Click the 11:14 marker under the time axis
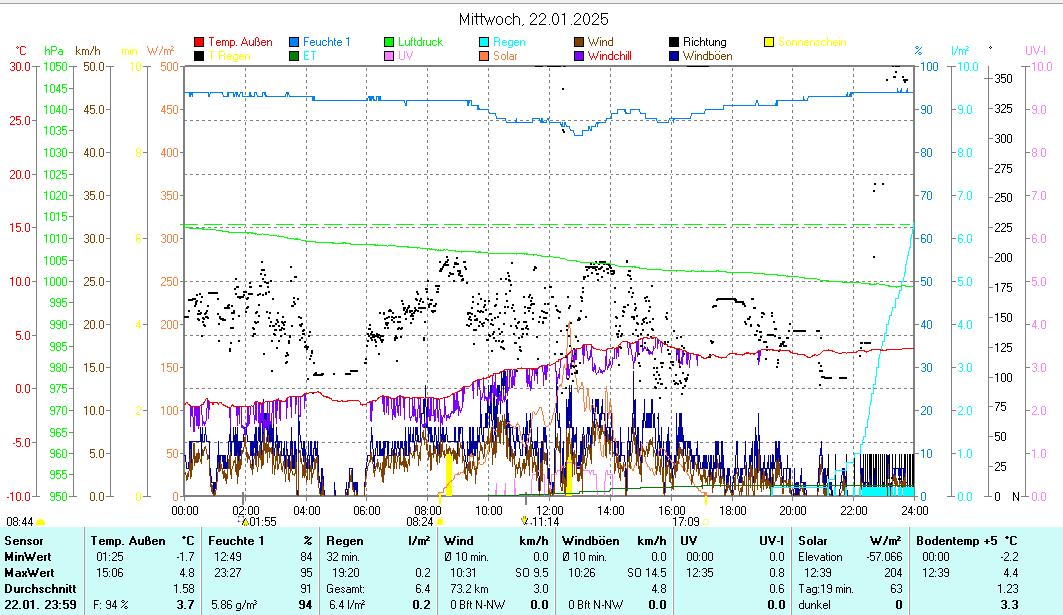Viewport: 1063px width, 615px height. [x=545, y=521]
